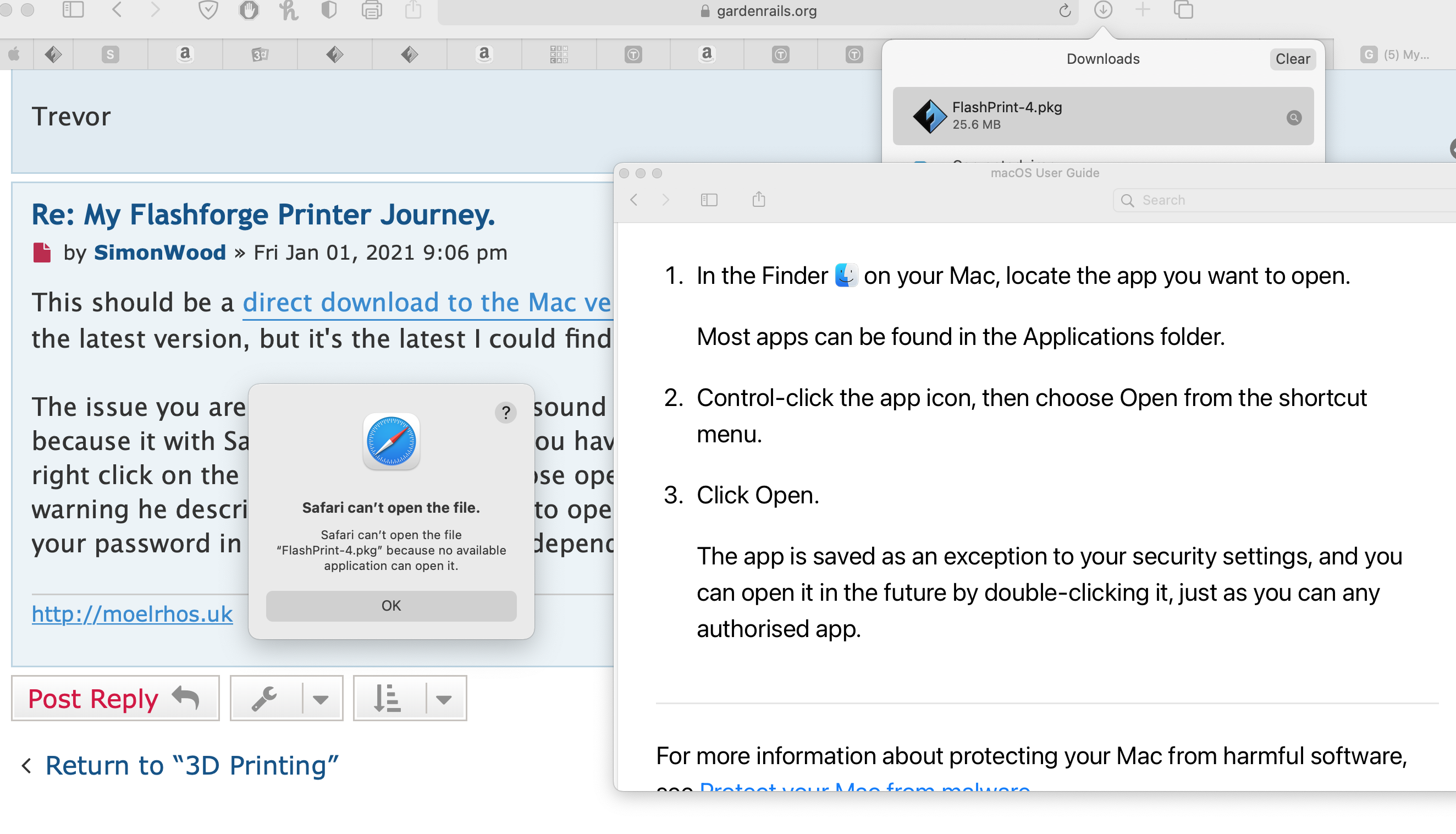The image size is (1456, 834).
Task: Open help from the dialog's question mark
Action: [505, 413]
